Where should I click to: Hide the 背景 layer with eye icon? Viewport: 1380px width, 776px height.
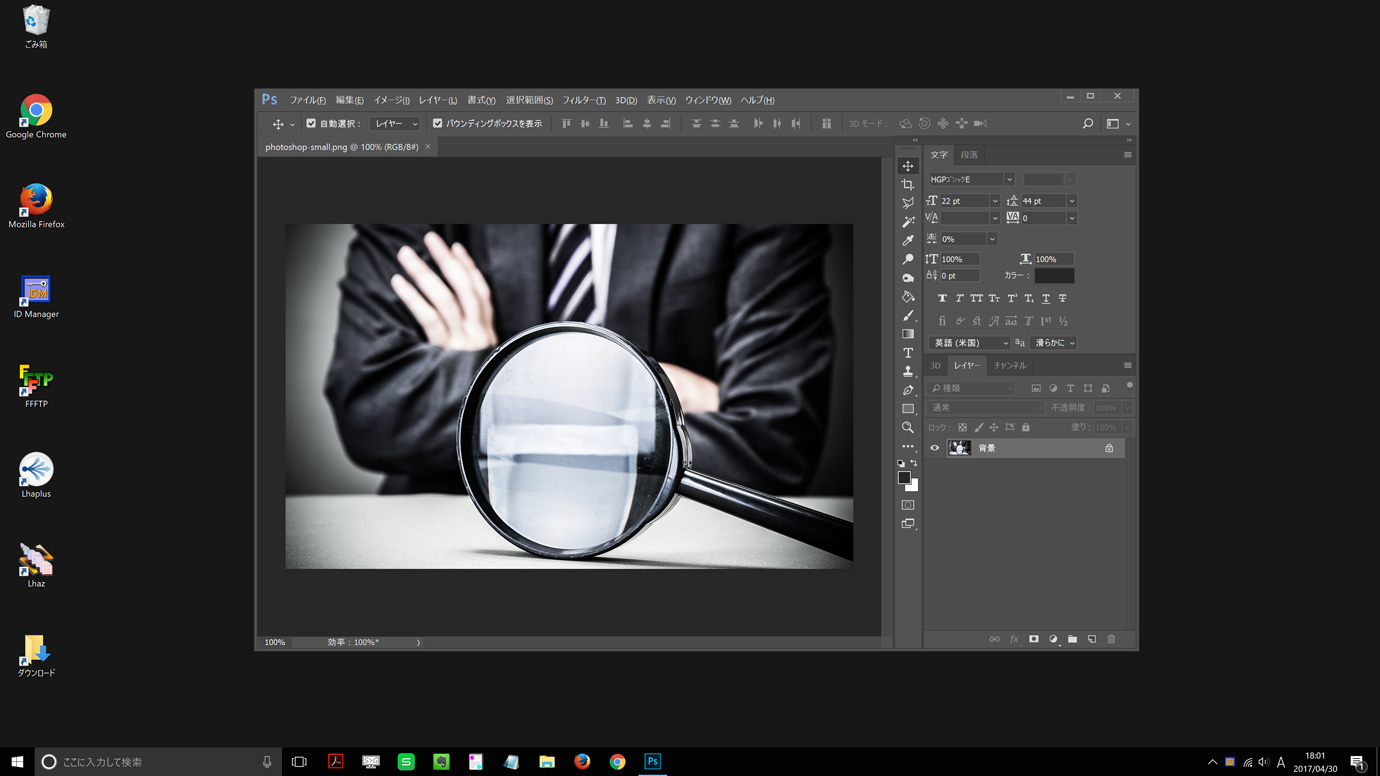point(935,448)
